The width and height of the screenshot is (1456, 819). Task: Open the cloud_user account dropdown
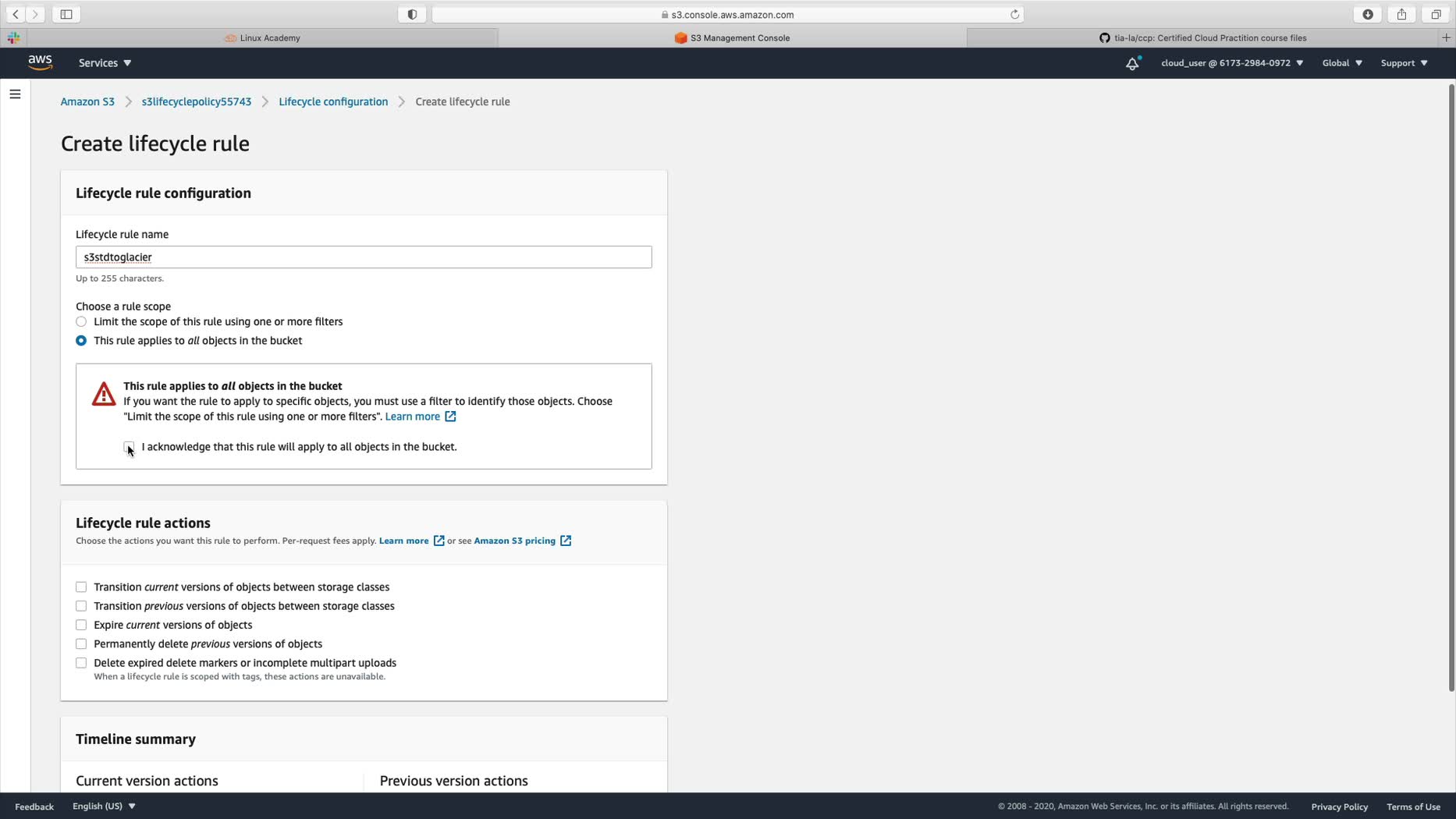tap(1232, 63)
